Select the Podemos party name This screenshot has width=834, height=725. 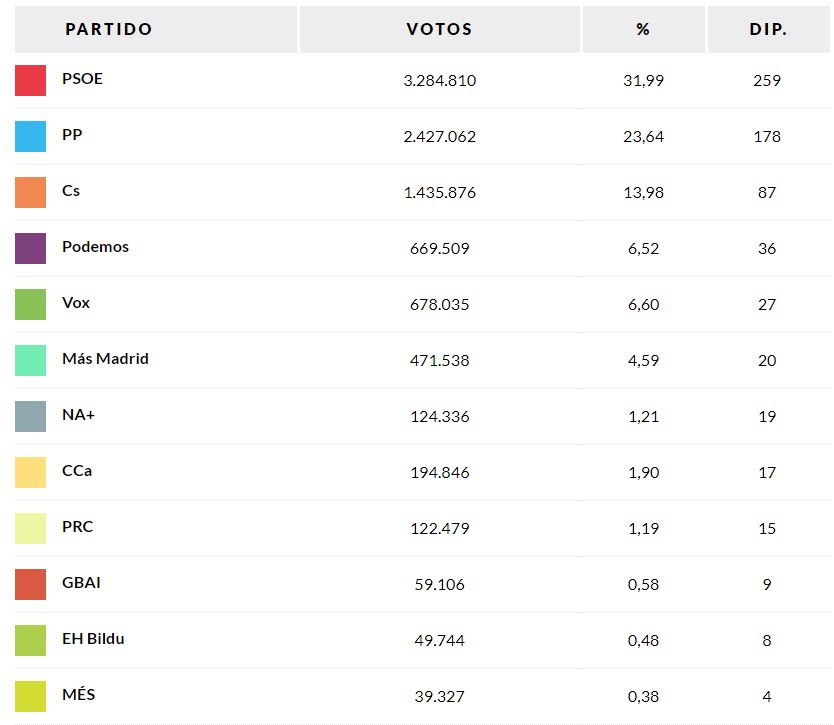(x=95, y=247)
